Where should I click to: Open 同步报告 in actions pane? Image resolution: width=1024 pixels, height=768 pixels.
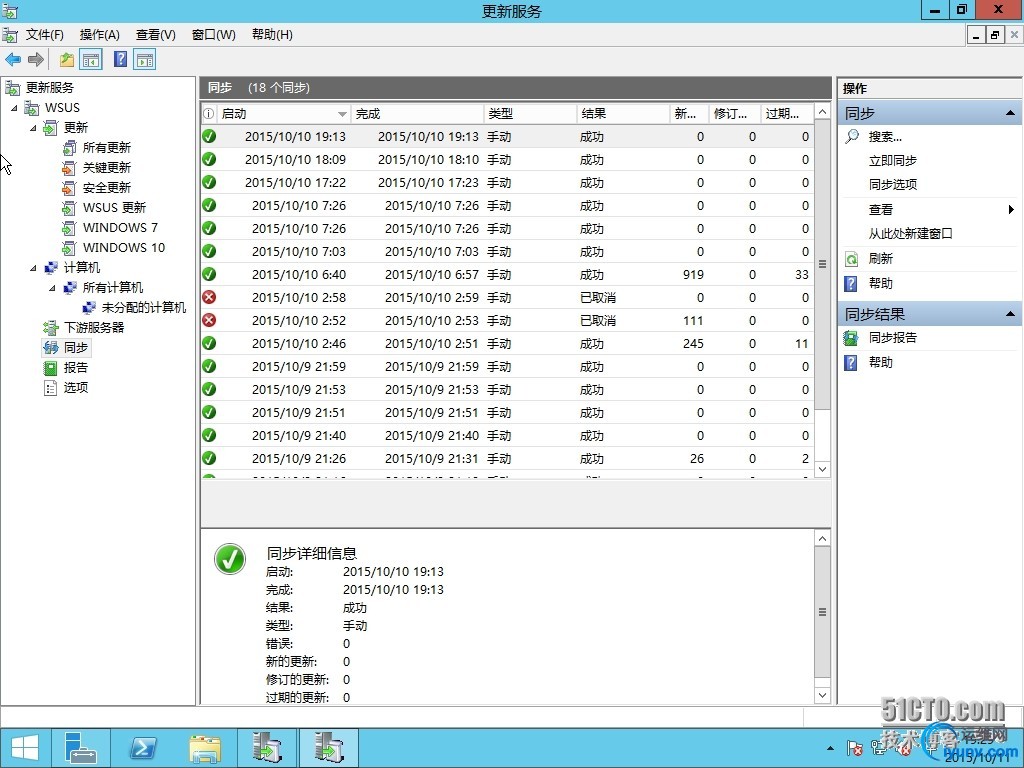coord(892,338)
